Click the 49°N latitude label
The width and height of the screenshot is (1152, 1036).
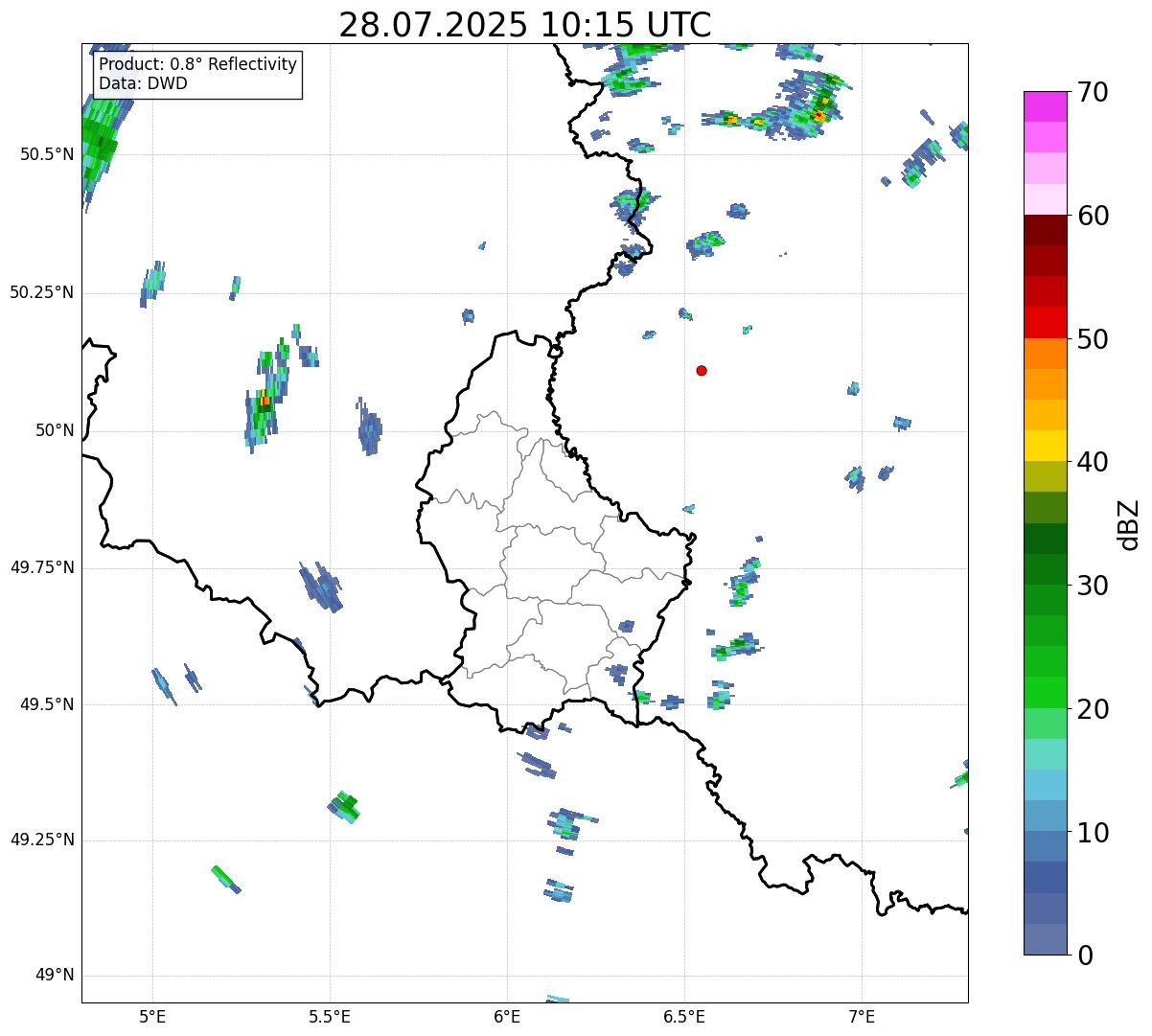click(x=55, y=976)
